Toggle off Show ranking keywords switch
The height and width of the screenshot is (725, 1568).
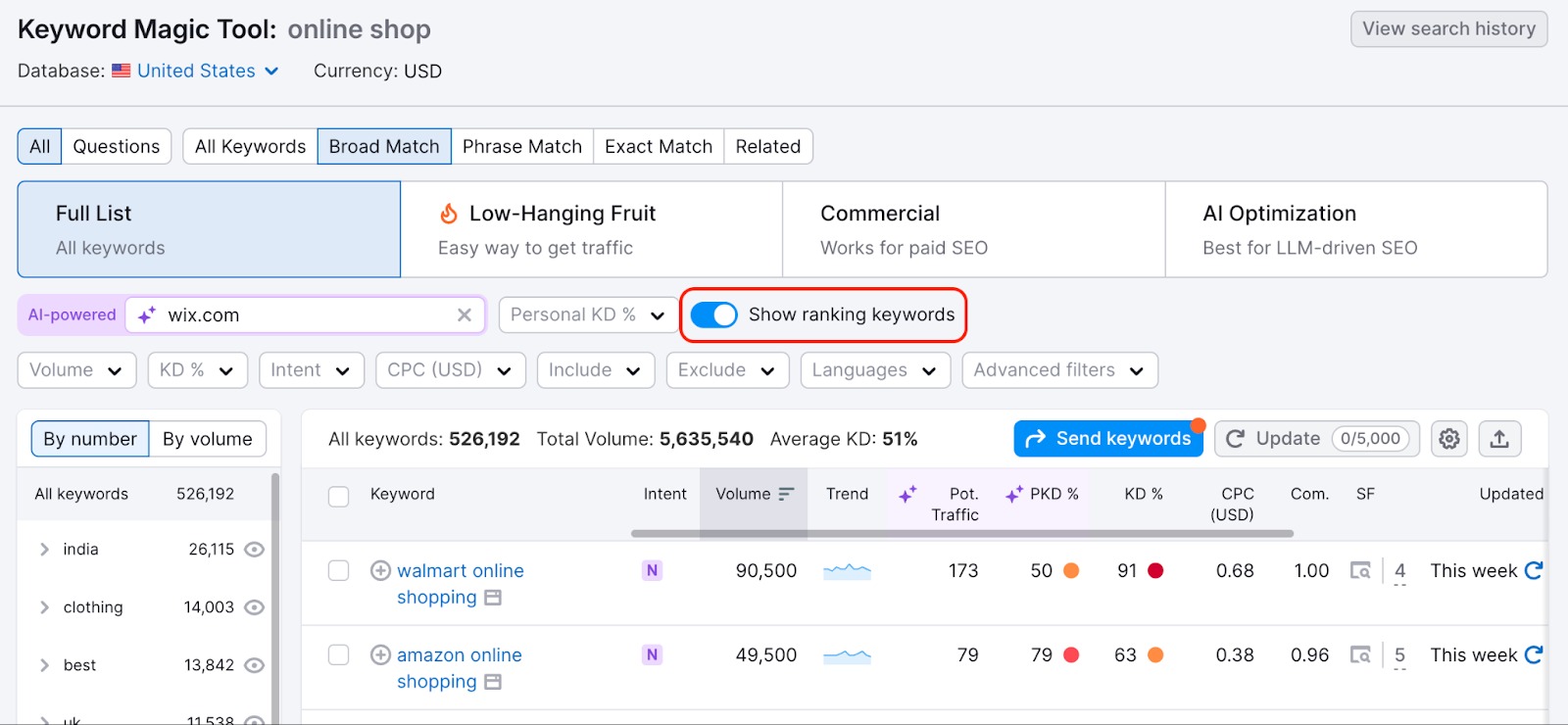pos(713,314)
